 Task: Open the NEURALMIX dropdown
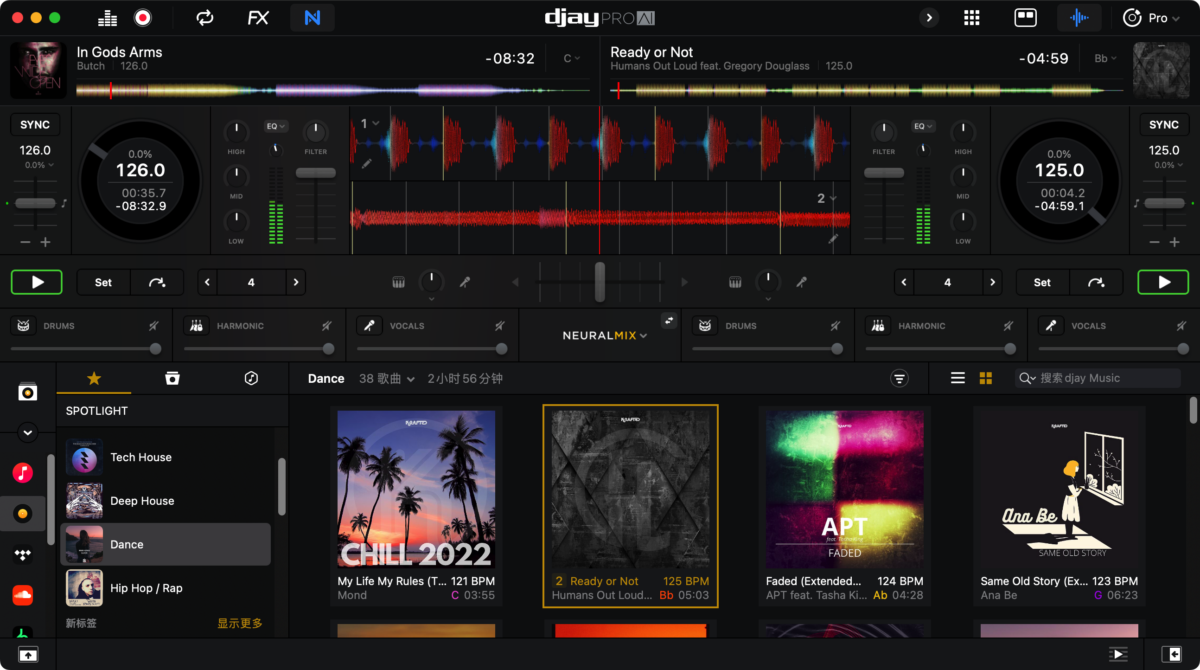(604, 335)
